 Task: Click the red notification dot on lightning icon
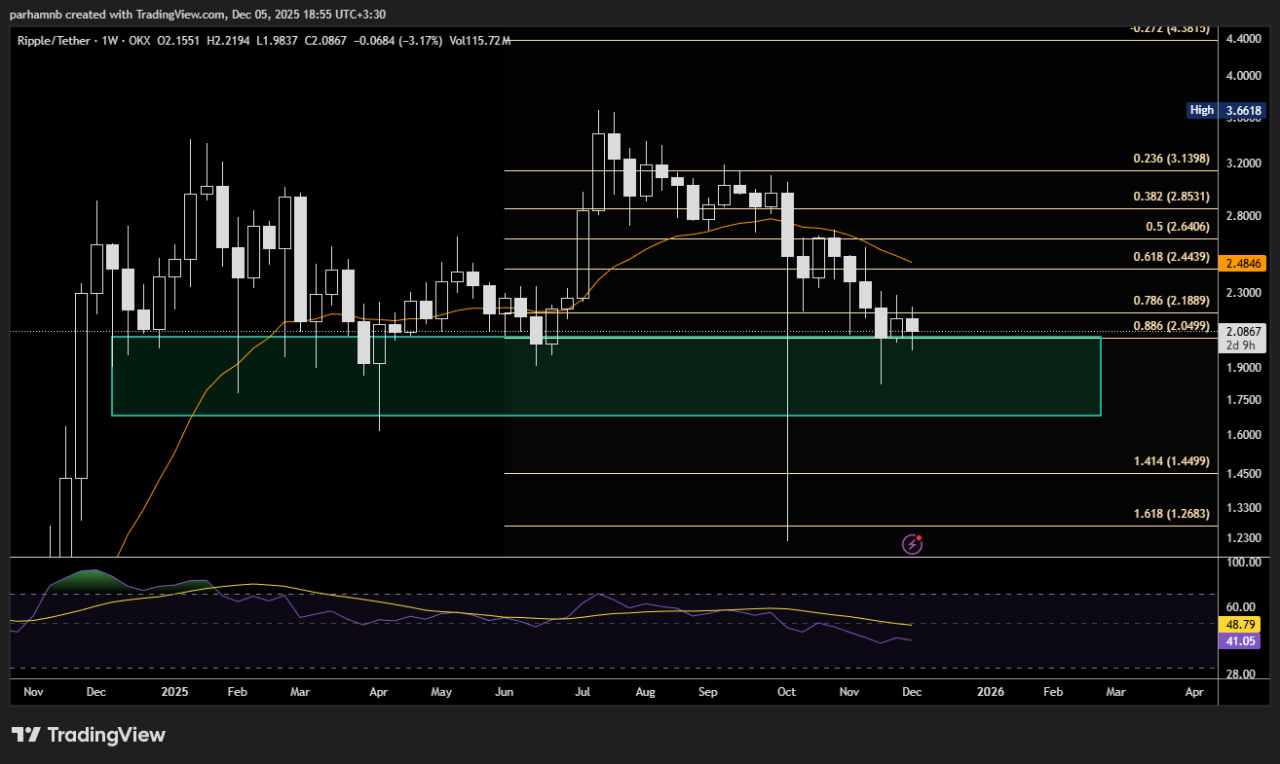point(920,536)
